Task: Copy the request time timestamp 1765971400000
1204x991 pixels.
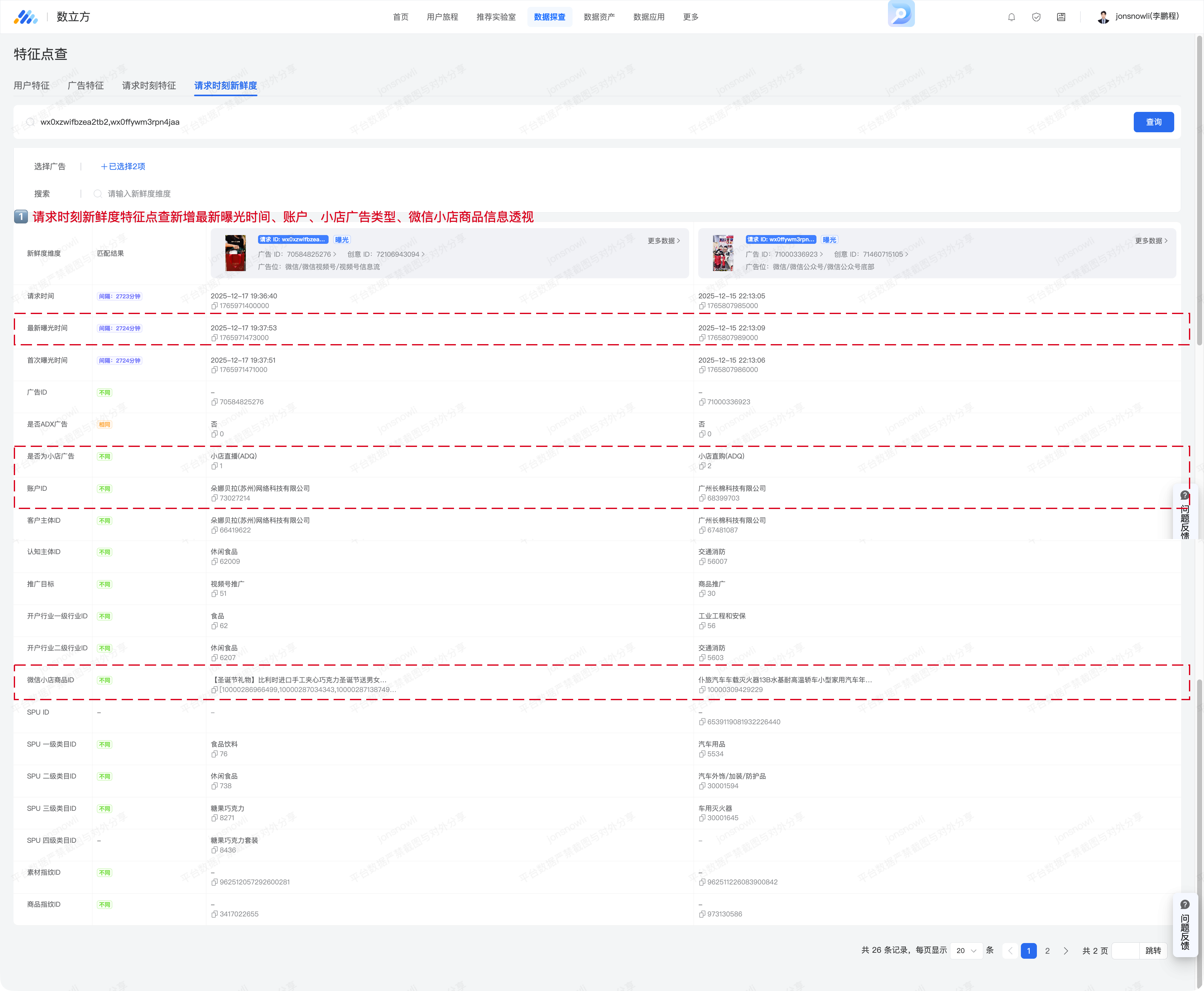Action: [x=214, y=306]
